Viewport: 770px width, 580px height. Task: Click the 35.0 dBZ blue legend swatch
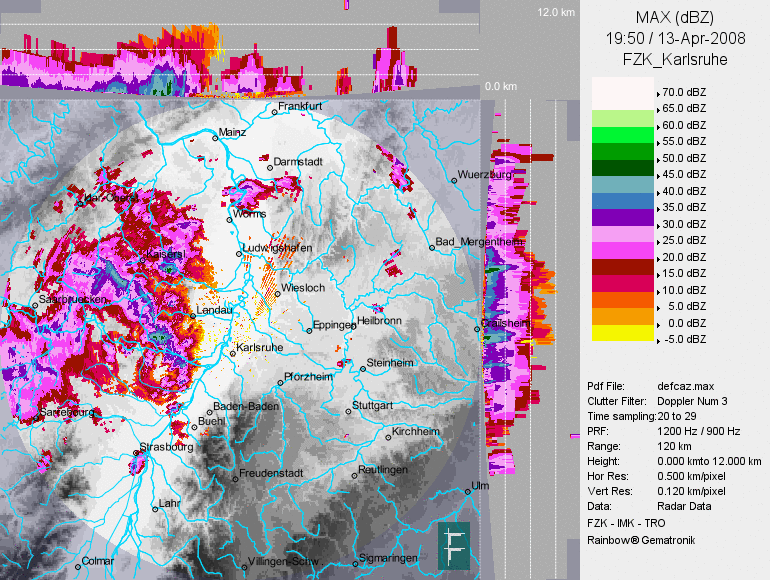[622, 200]
